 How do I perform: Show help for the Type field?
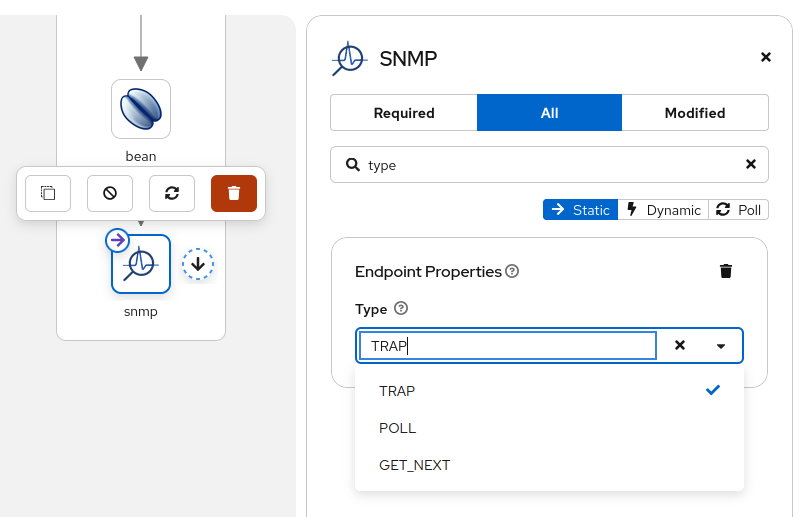pyautogui.click(x=402, y=309)
